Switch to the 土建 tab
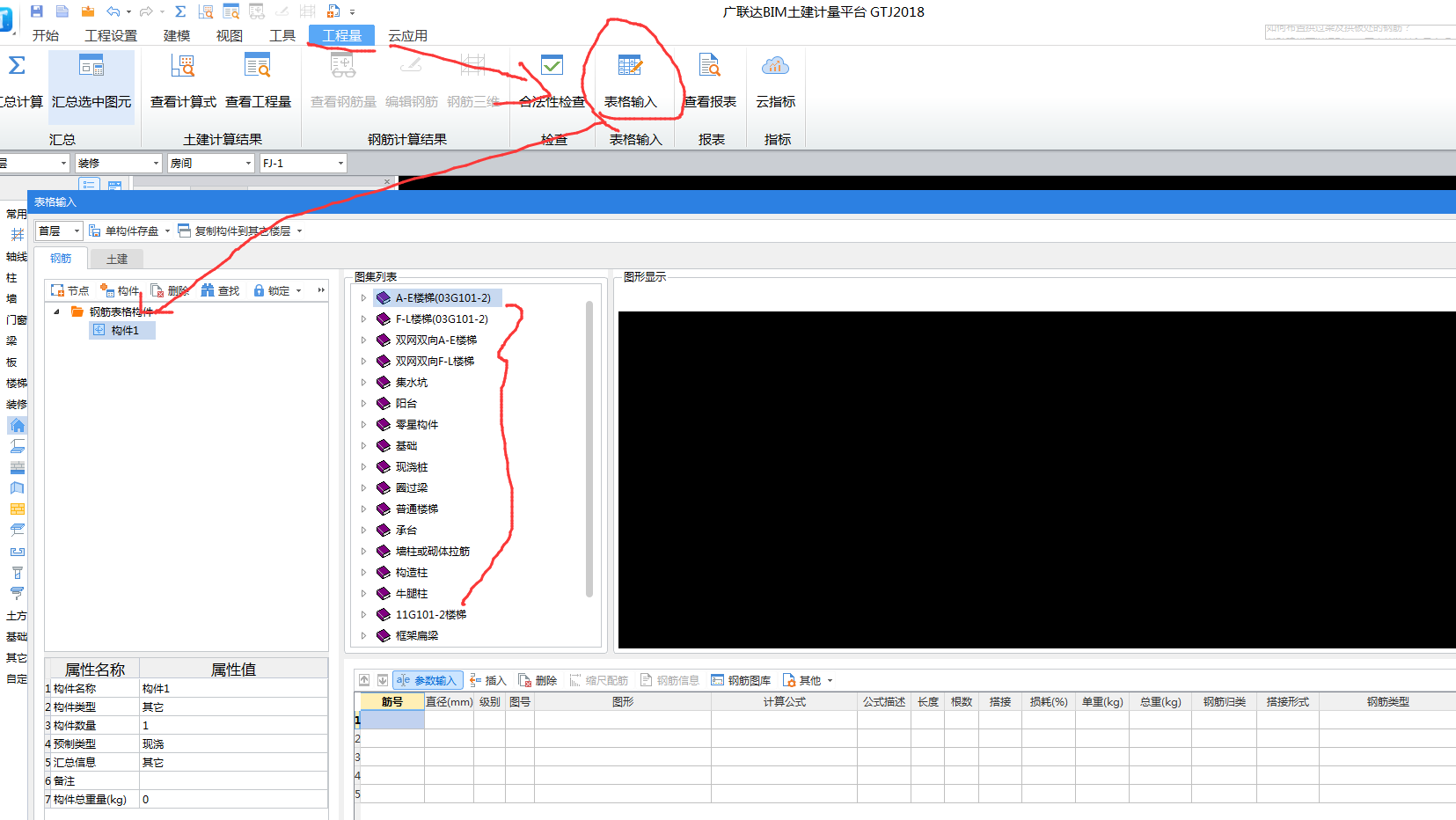This screenshot has width=1456, height=820. pyautogui.click(x=117, y=259)
